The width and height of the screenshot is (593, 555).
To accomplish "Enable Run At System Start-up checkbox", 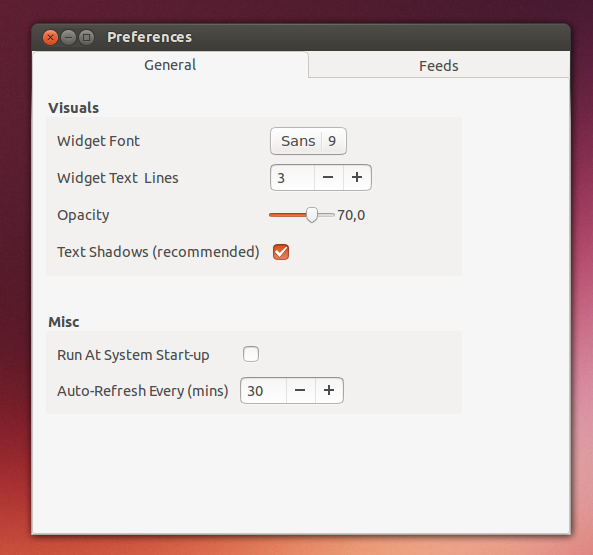I will point(251,354).
